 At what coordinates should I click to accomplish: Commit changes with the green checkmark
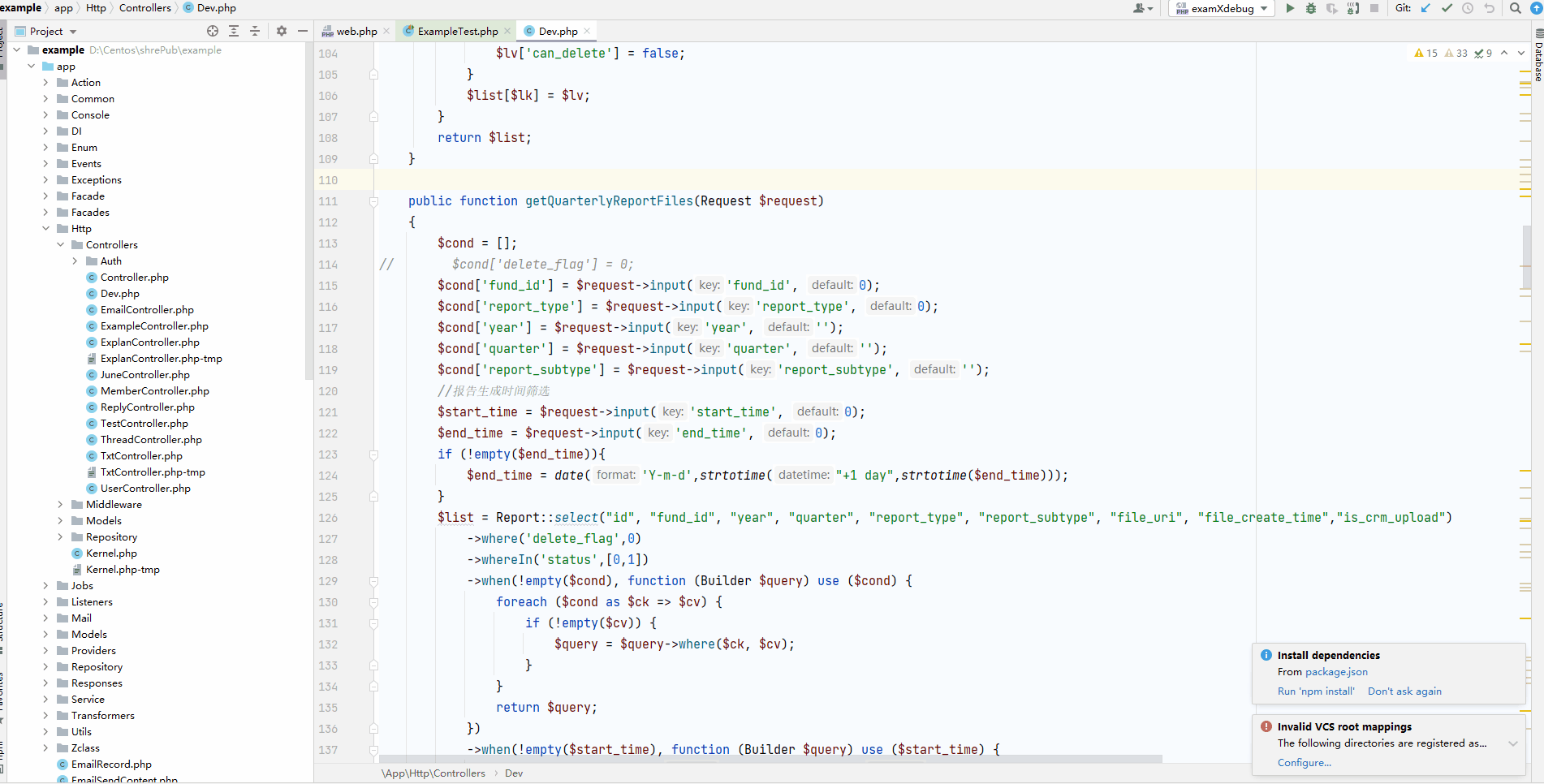tap(1447, 8)
